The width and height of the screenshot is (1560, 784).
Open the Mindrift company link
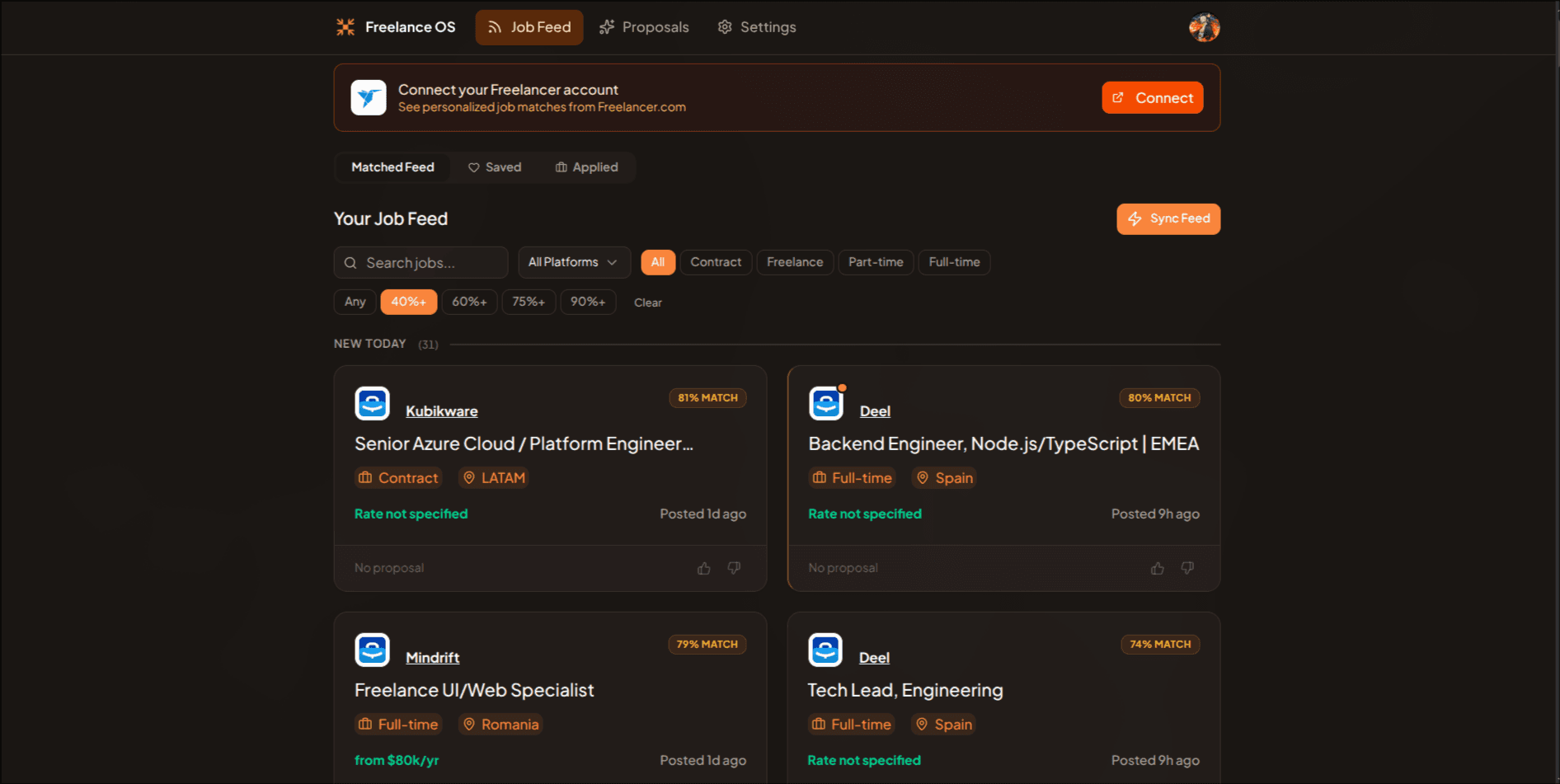point(433,658)
